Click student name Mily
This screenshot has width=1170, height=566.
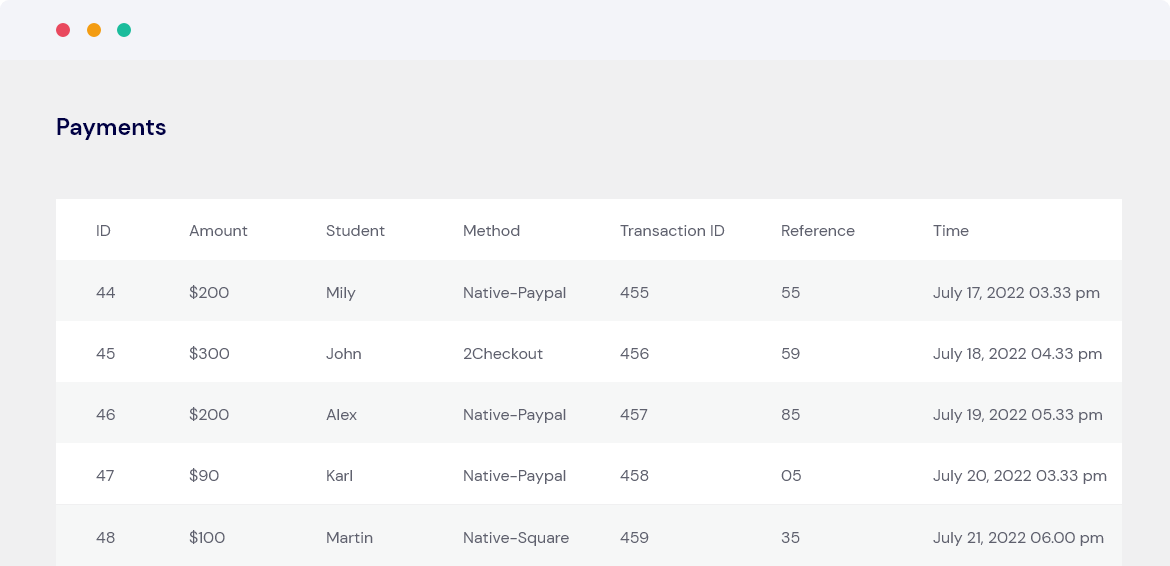(x=340, y=293)
